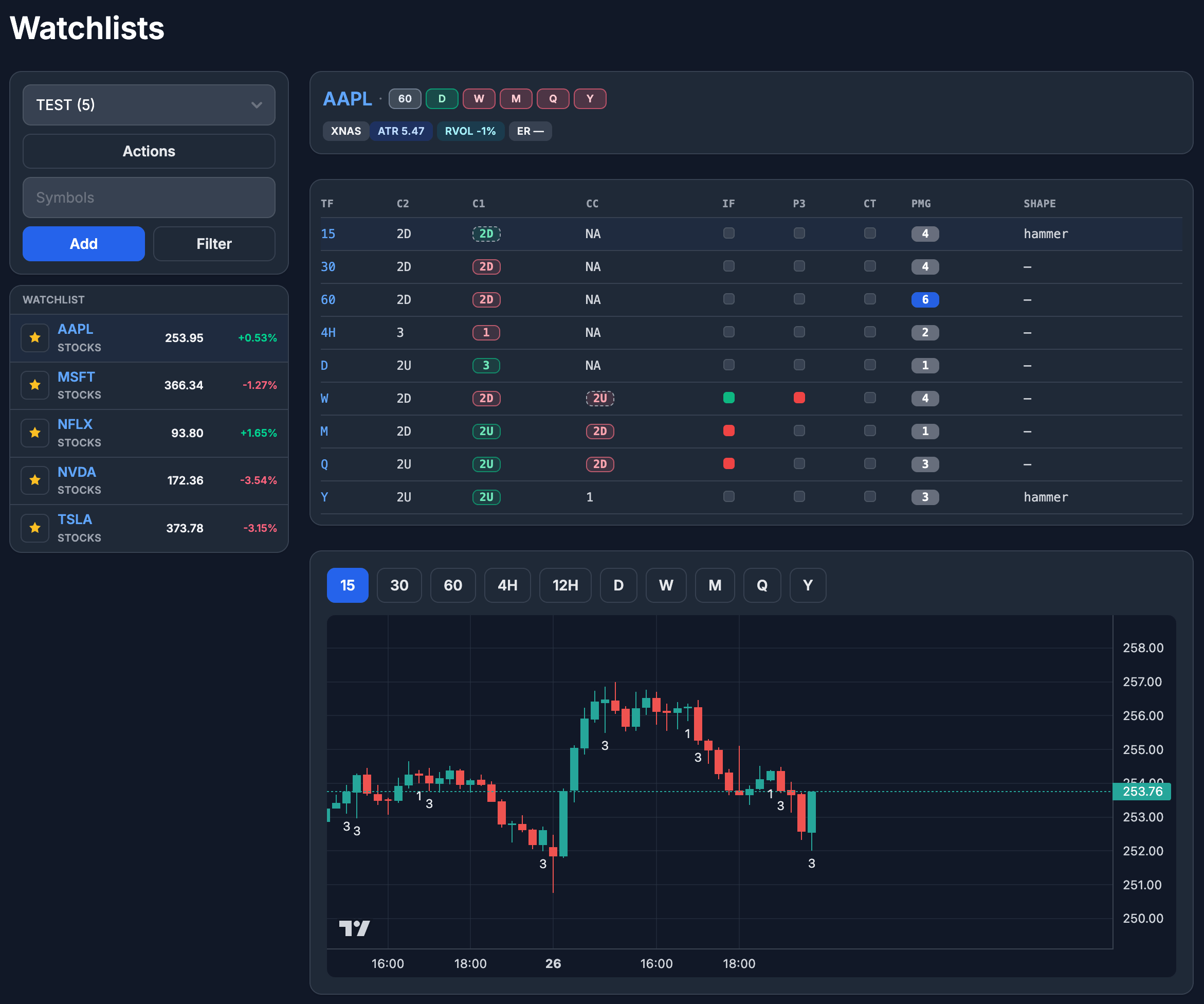The image size is (1204, 1004).
Task: Click the blue PMG badge on the 60 row
Action: tap(925, 299)
